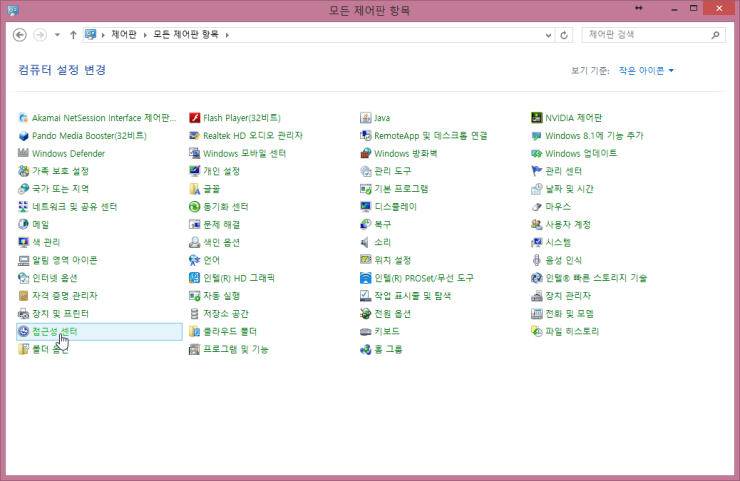Click the 접근성 센터 icon
Screen dimensions: 740x481
point(23,331)
